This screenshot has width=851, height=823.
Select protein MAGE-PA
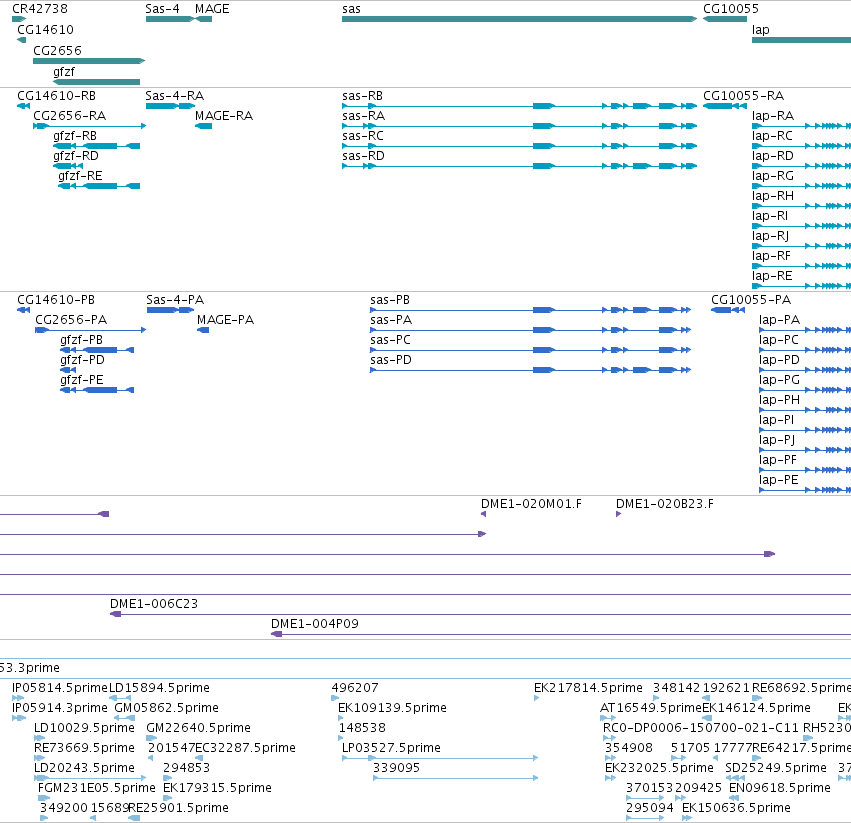(204, 330)
